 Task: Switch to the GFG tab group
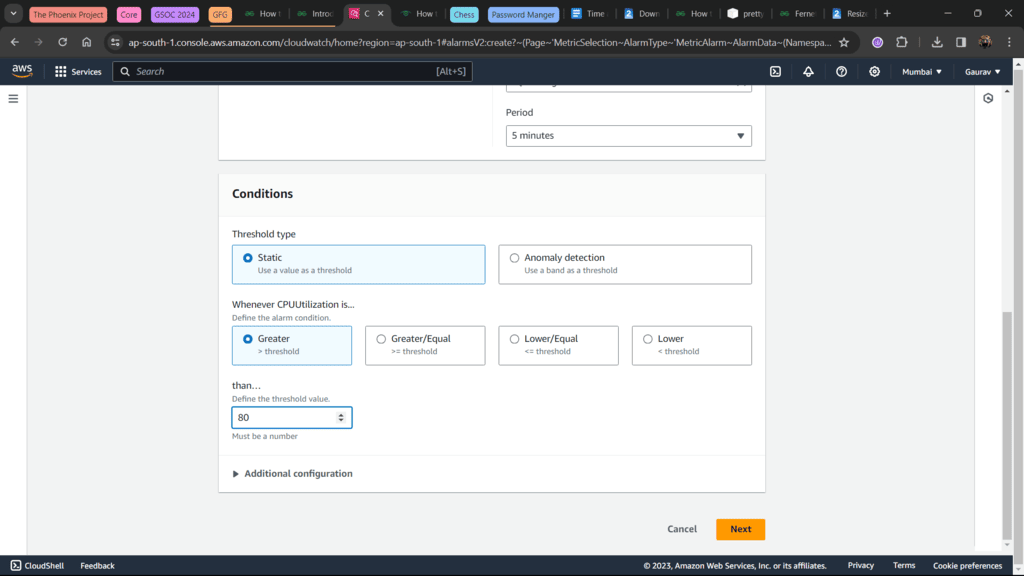pyautogui.click(x=220, y=14)
